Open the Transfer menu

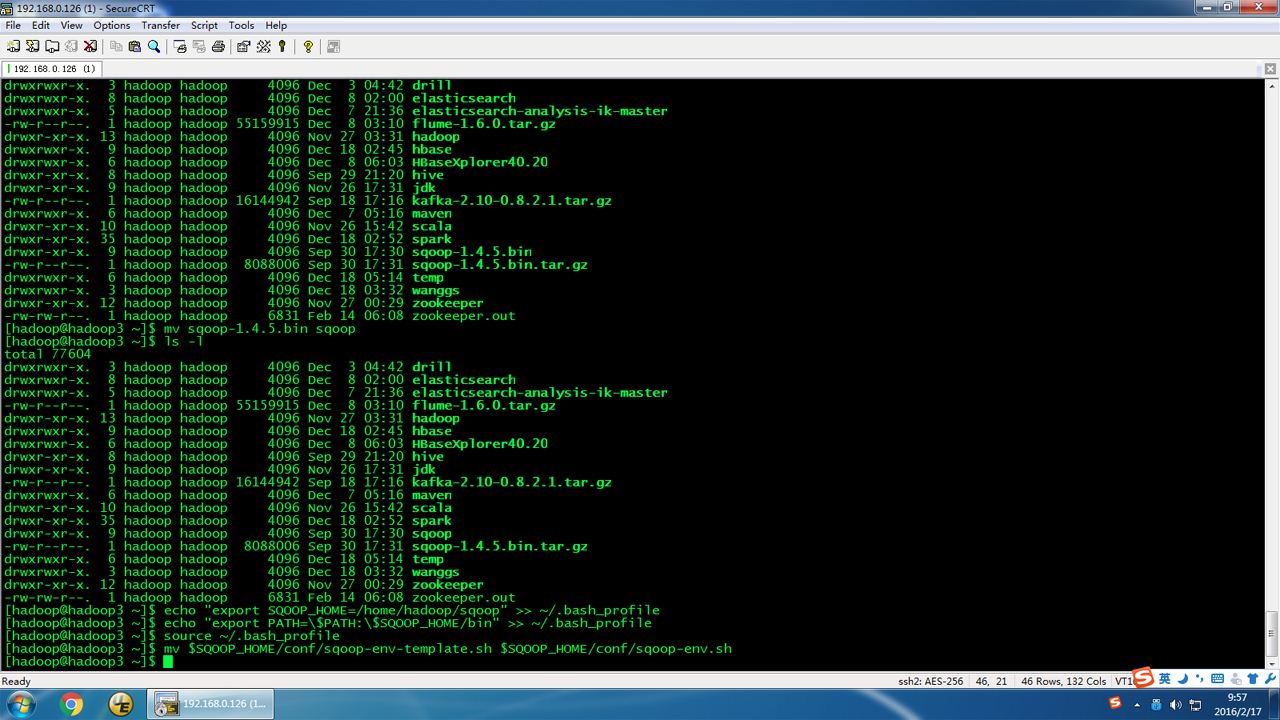[161, 25]
